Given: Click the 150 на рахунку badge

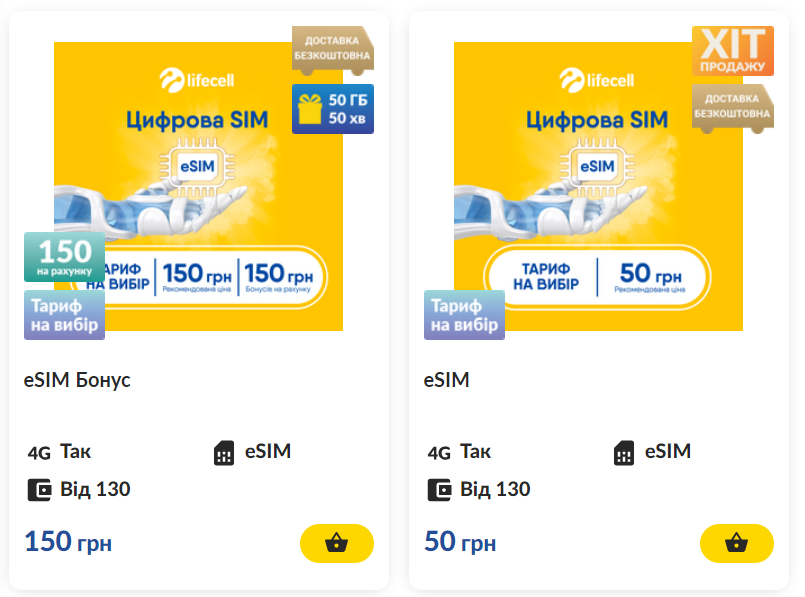Looking at the screenshot, I should [x=62, y=256].
